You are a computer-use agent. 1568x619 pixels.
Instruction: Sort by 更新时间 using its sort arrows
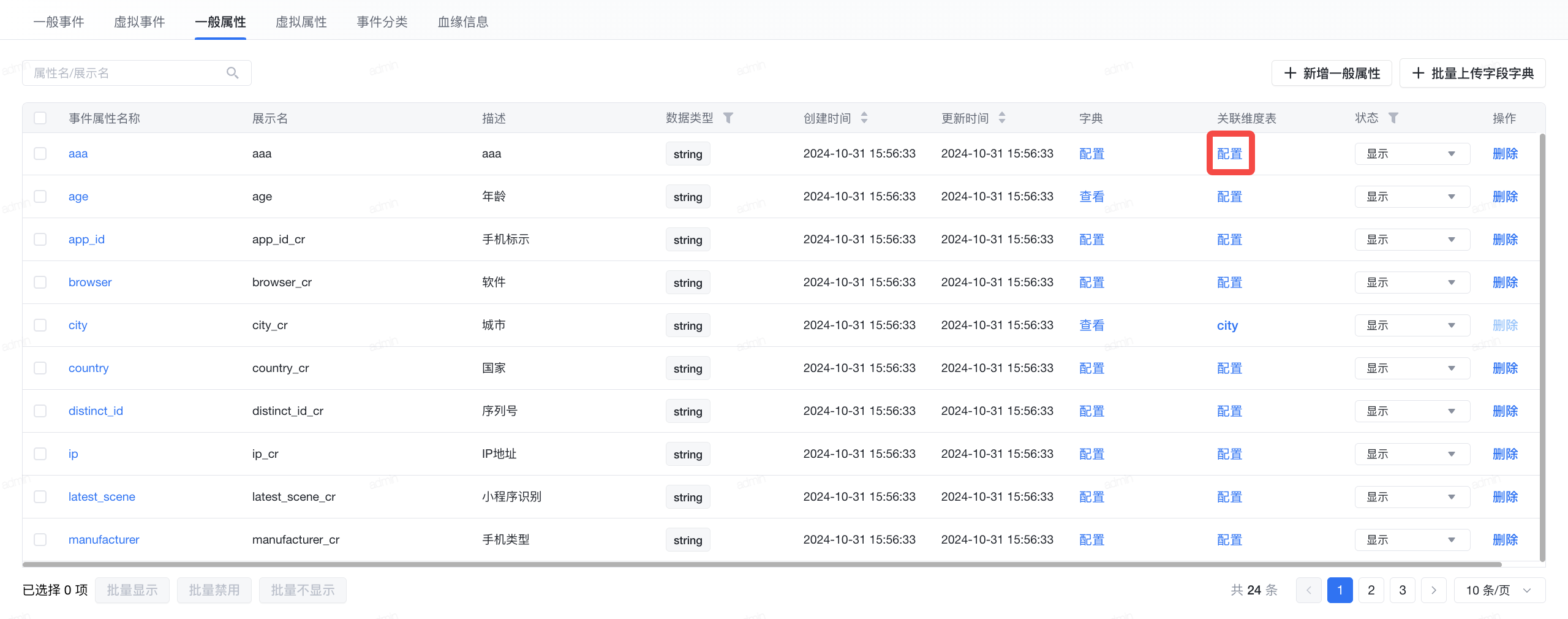tap(1002, 118)
